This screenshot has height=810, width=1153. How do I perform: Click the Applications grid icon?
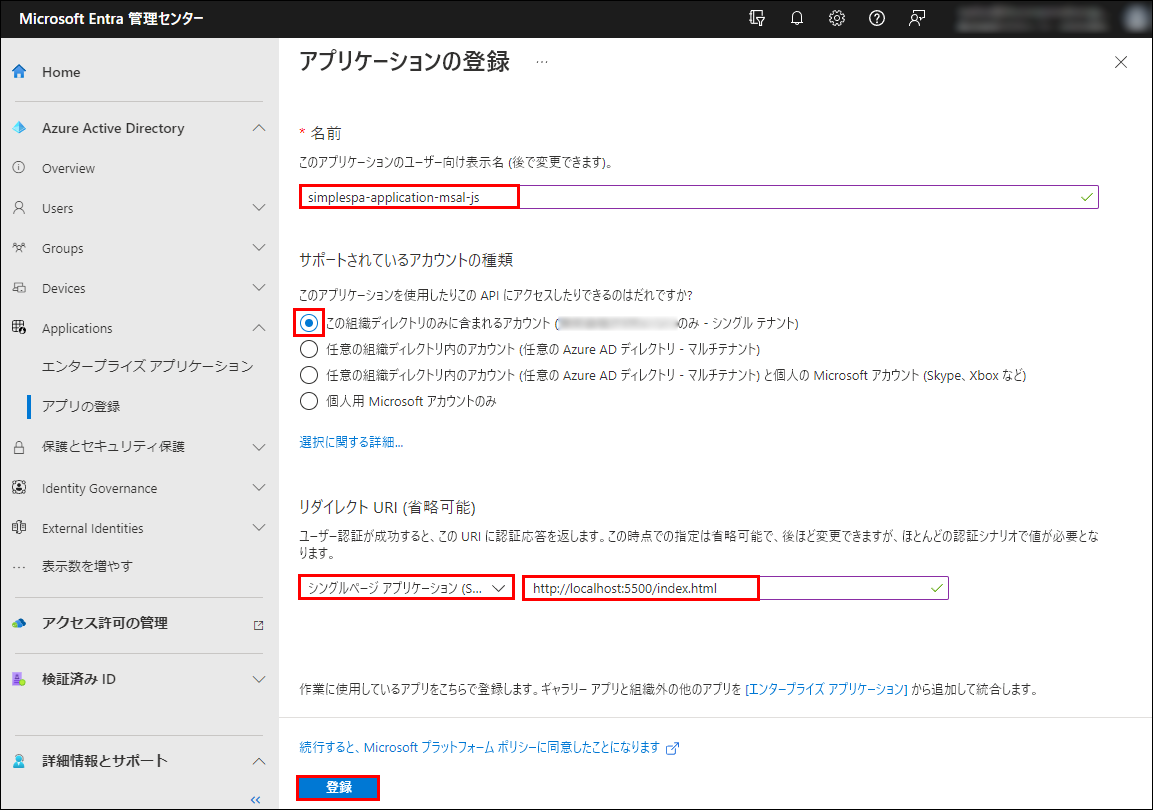19,327
